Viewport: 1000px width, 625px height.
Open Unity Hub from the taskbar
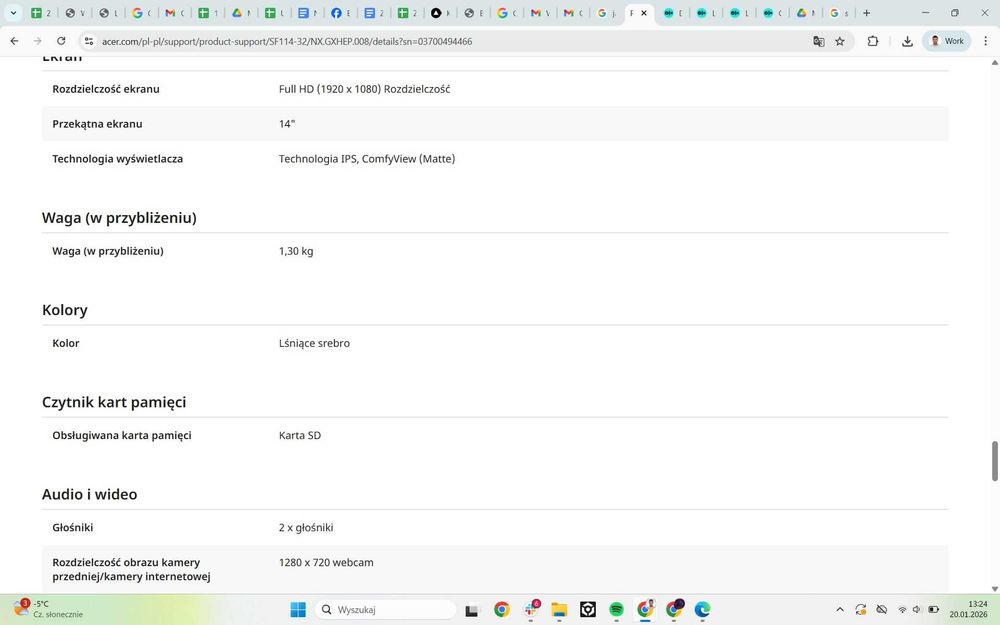pos(587,610)
